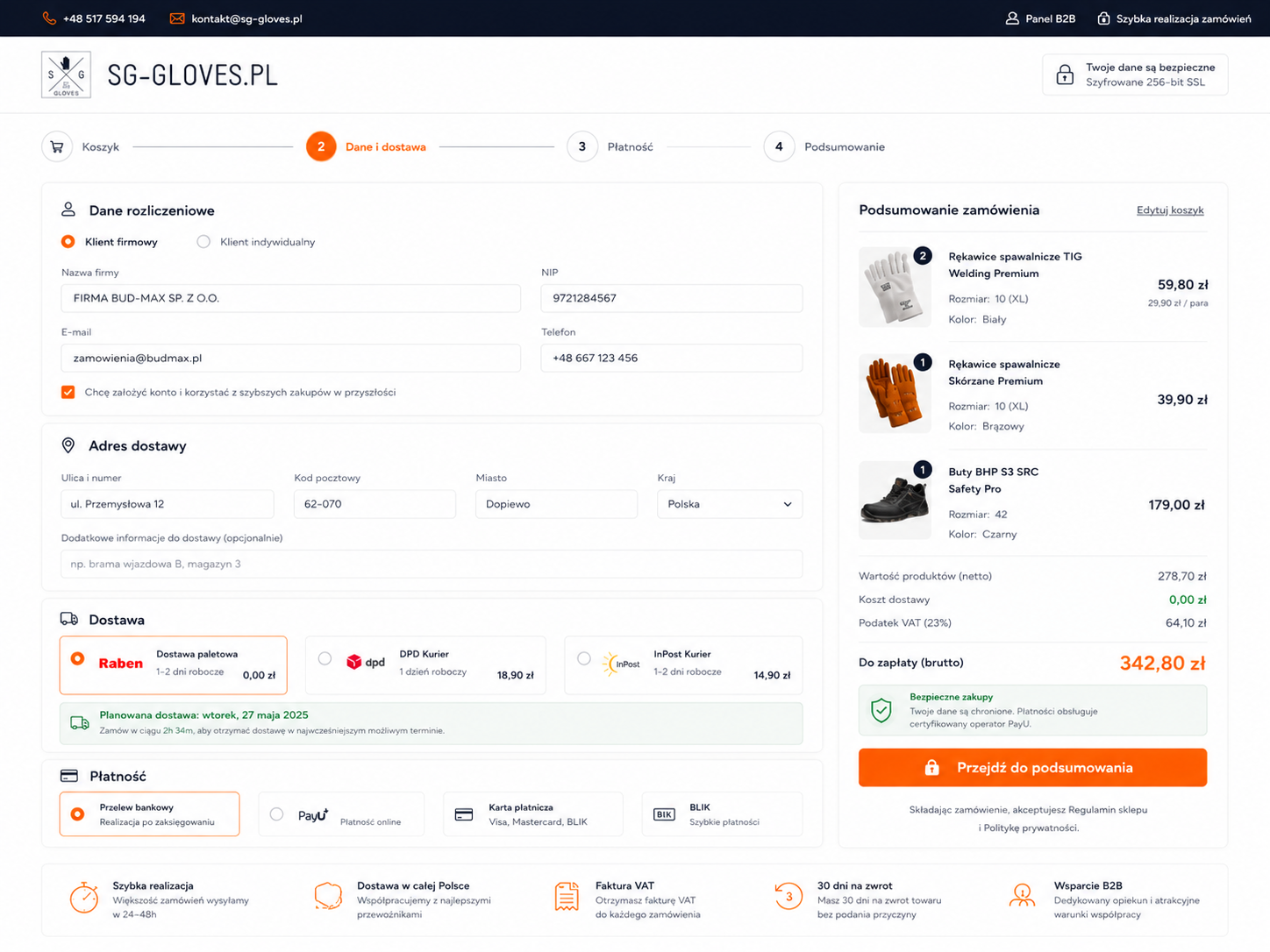Click the Kod pocztowy field
Image resolution: width=1270 pixels, height=952 pixels.
[x=375, y=504]
